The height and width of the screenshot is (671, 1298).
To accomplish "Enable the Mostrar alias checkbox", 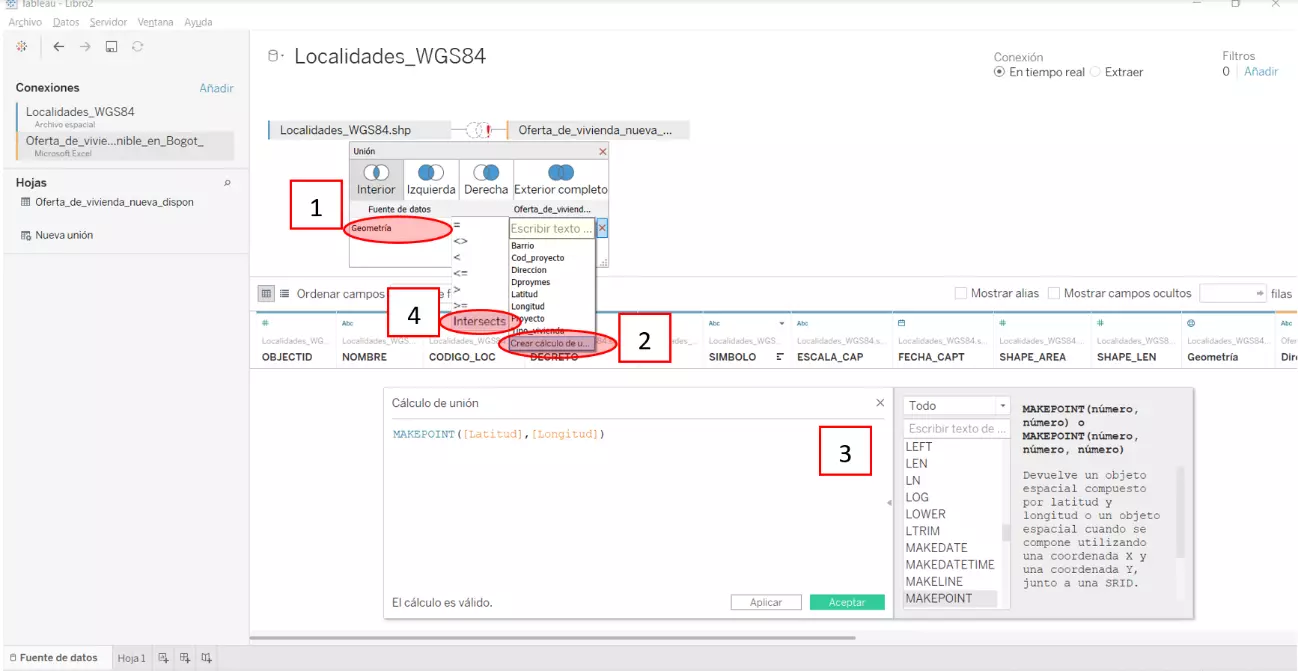I will [x=961, y=294].
